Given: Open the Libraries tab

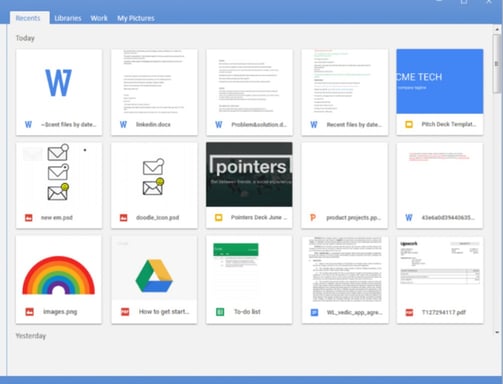Looking at the screenshot, I should pos(68,18).
